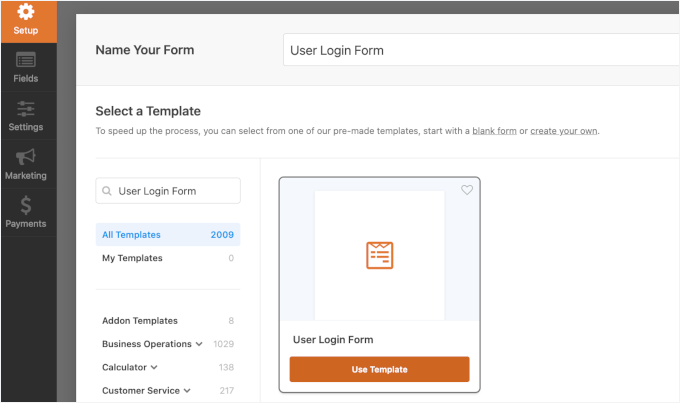Favorite the User Login Form template heart
Viewport: 680px width, 403px height.
(467, 190)
